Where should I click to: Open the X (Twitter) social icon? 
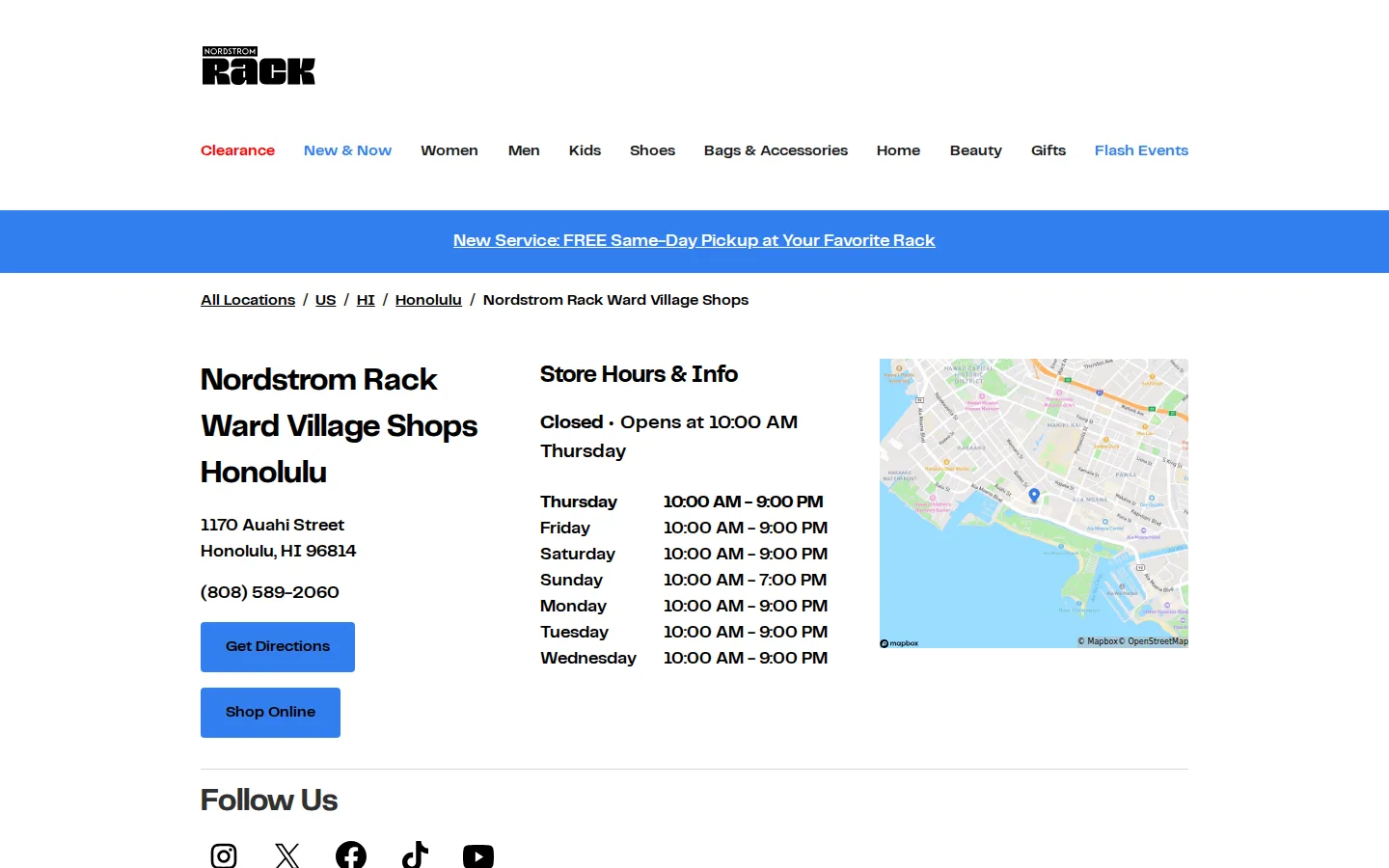[x=287, y=855]
